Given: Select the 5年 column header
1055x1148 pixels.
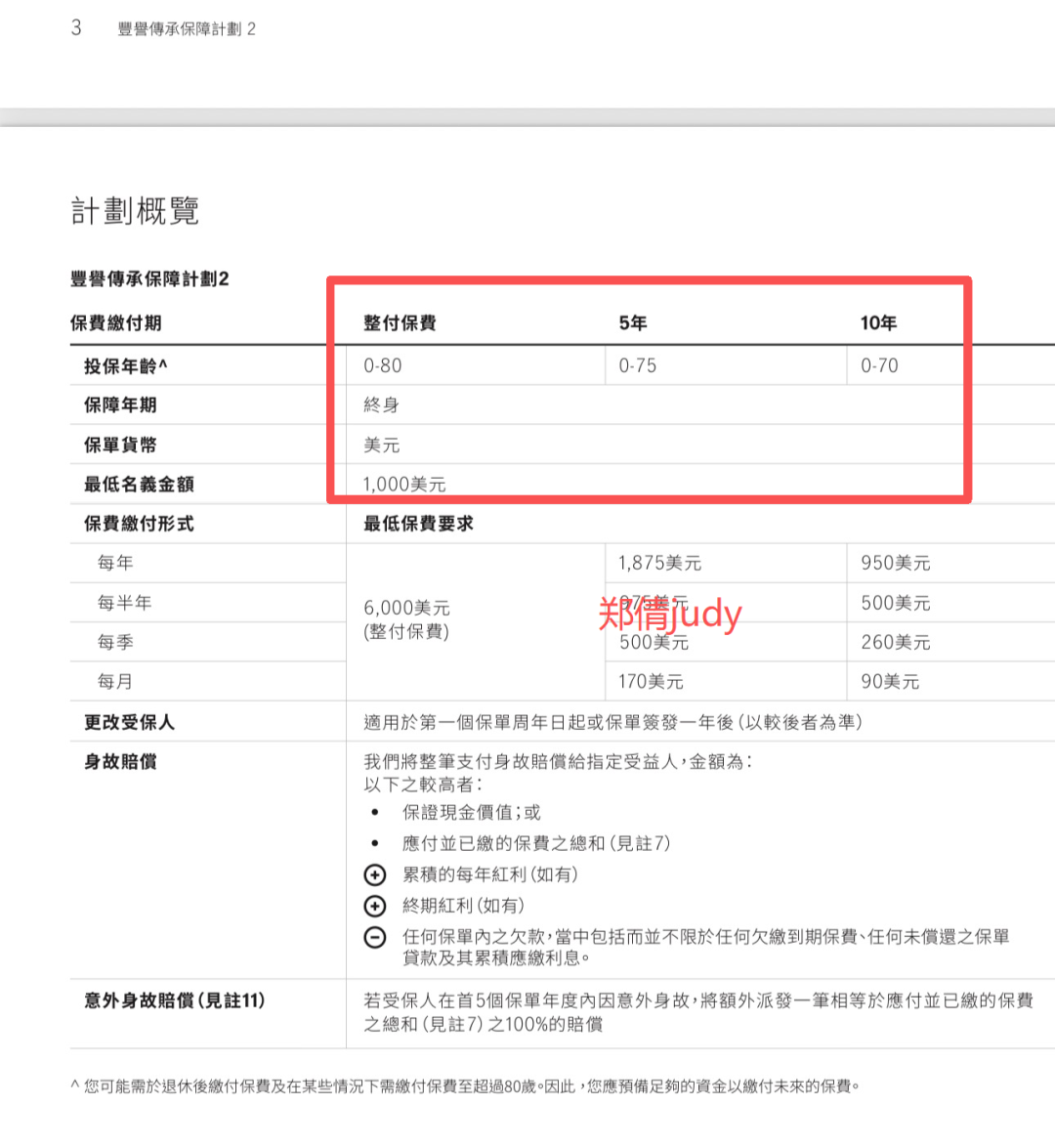Looking at the screenshot, I should (633, 323).
